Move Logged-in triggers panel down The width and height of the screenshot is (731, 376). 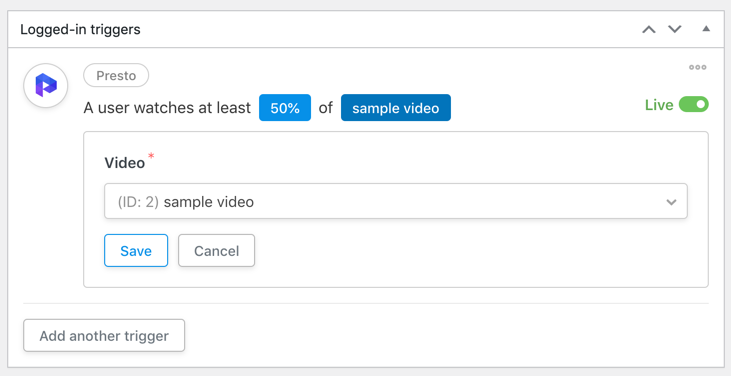click(675, 29)
